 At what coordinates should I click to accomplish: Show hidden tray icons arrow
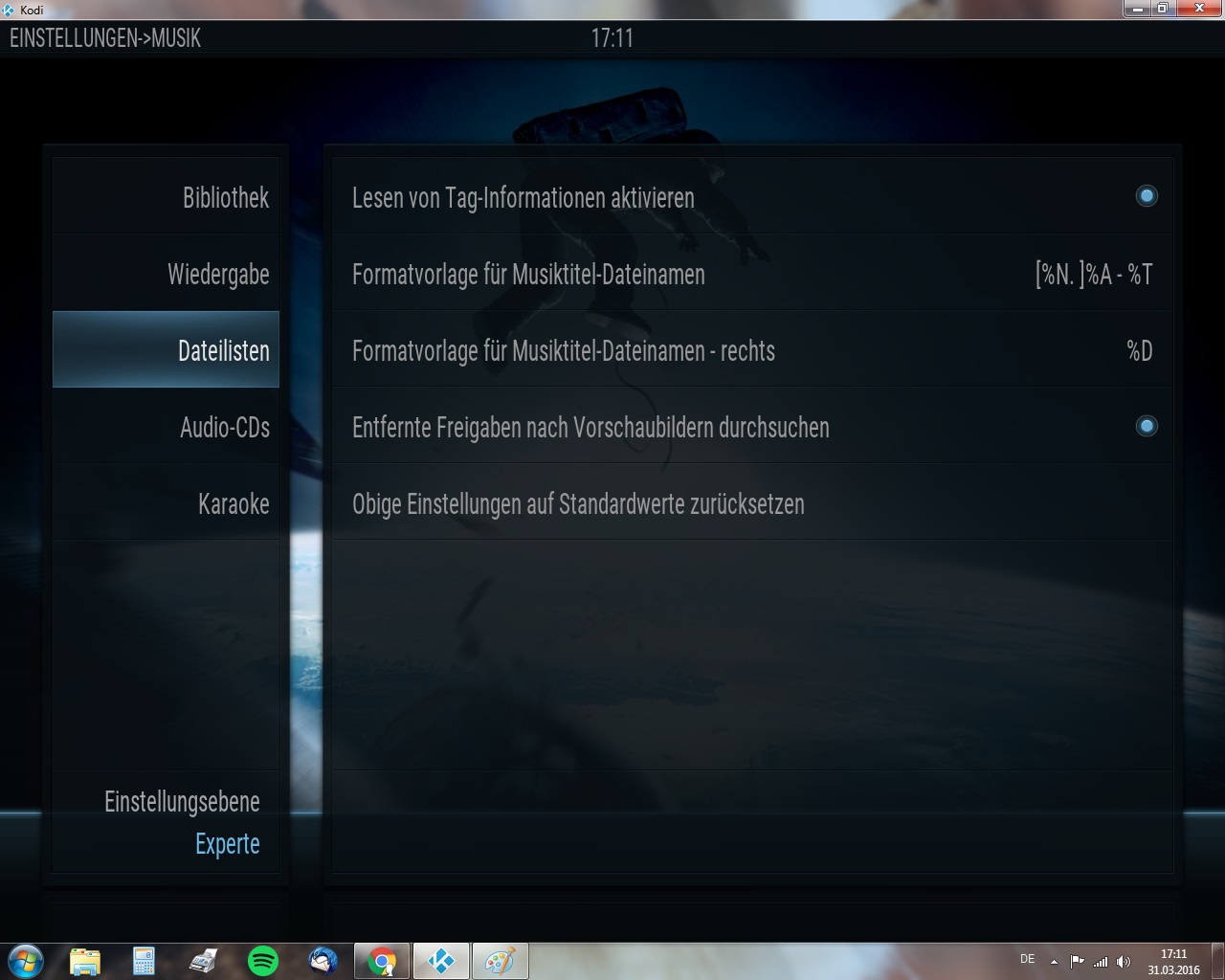pos(1054,961)
